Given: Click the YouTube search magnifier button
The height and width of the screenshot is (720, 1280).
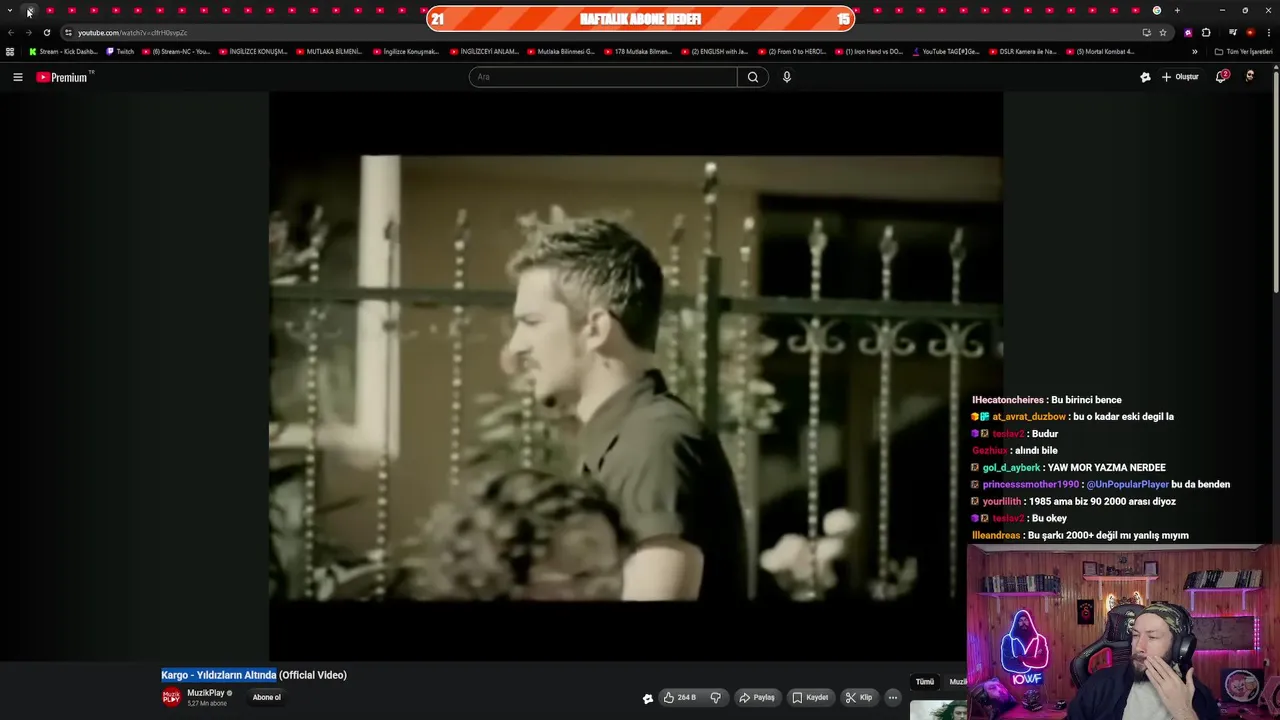Looking at the screenshot, I should [753, 77].
